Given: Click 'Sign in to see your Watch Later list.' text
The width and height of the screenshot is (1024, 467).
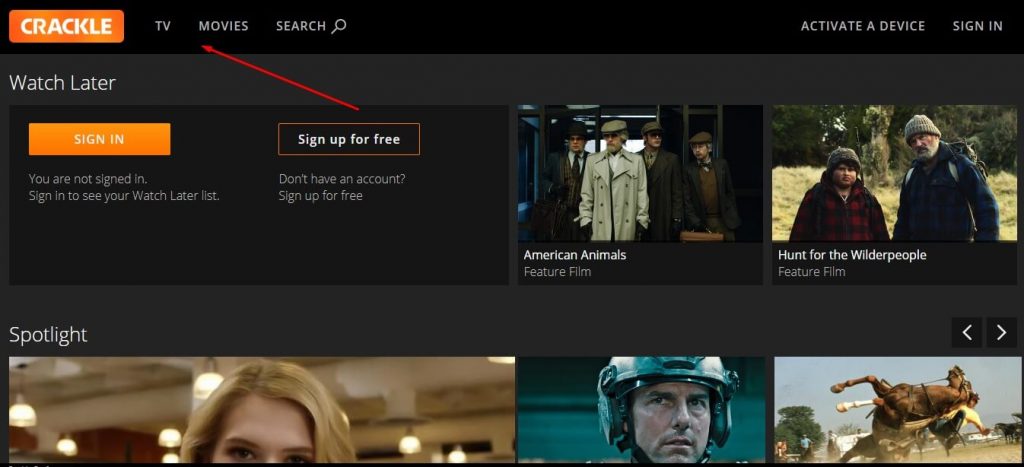Looking at the screenshot, I should coord(124,196).
